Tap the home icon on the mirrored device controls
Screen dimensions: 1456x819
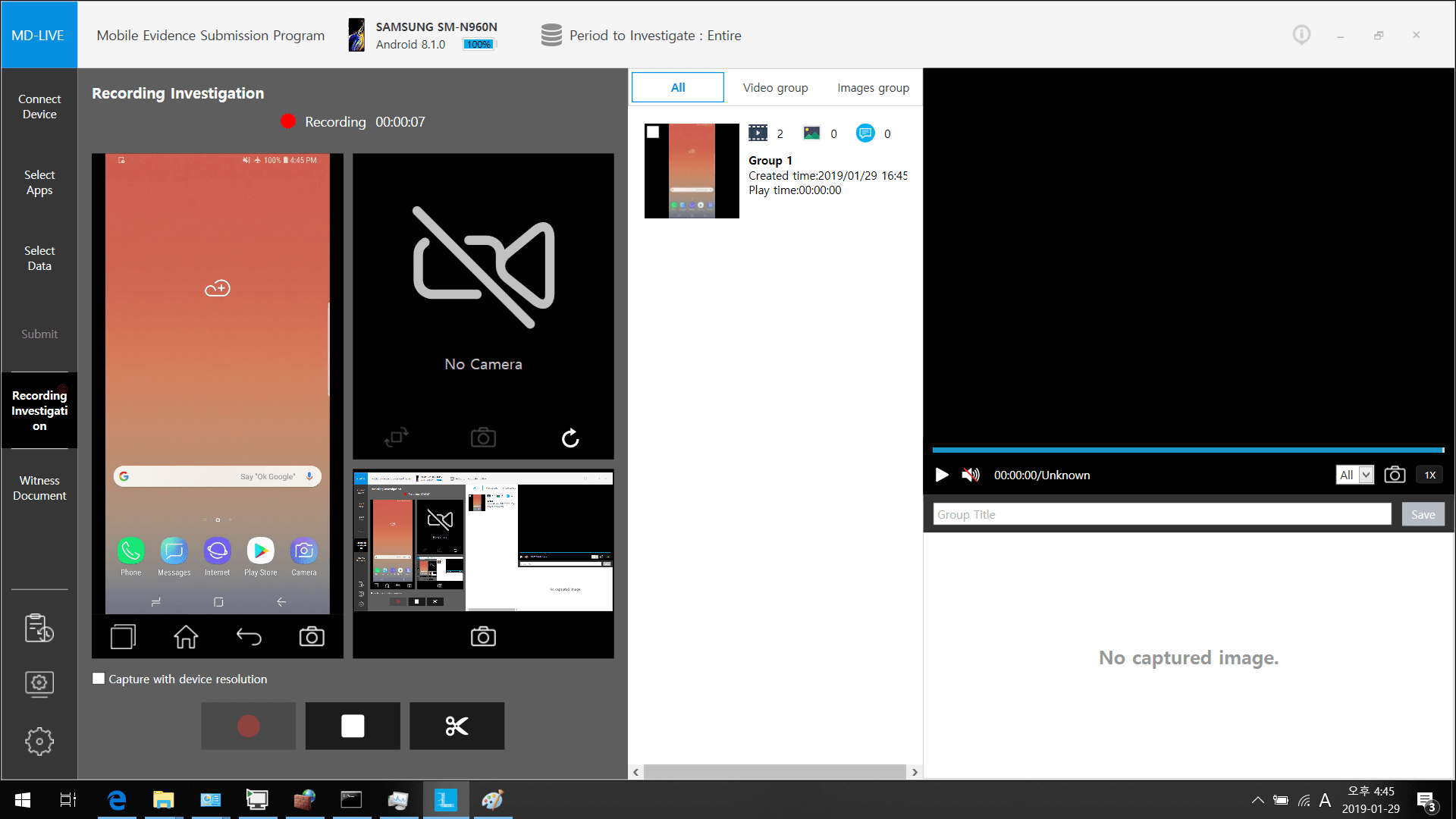(x=185, y=636)
